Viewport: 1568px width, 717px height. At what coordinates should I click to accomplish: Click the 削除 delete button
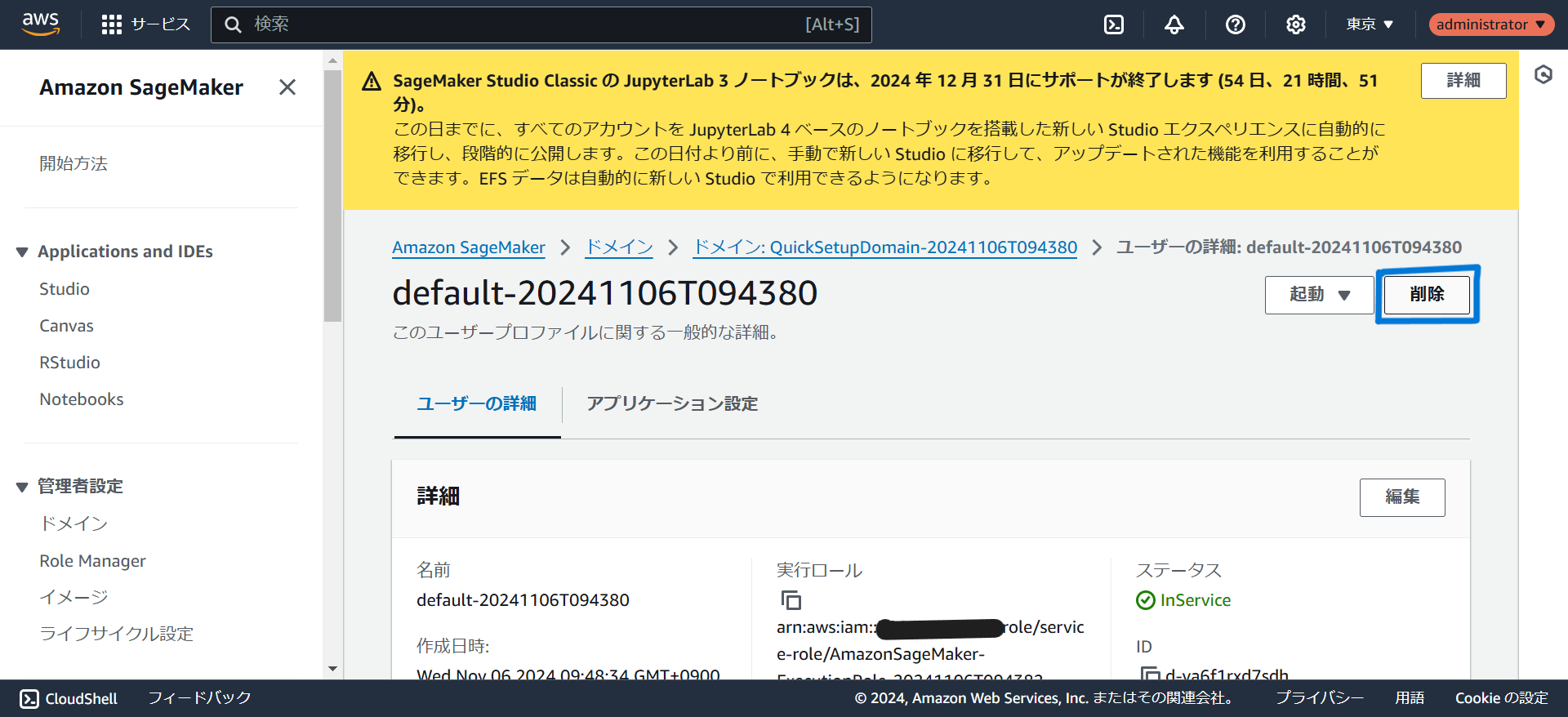click(1426, 295)
